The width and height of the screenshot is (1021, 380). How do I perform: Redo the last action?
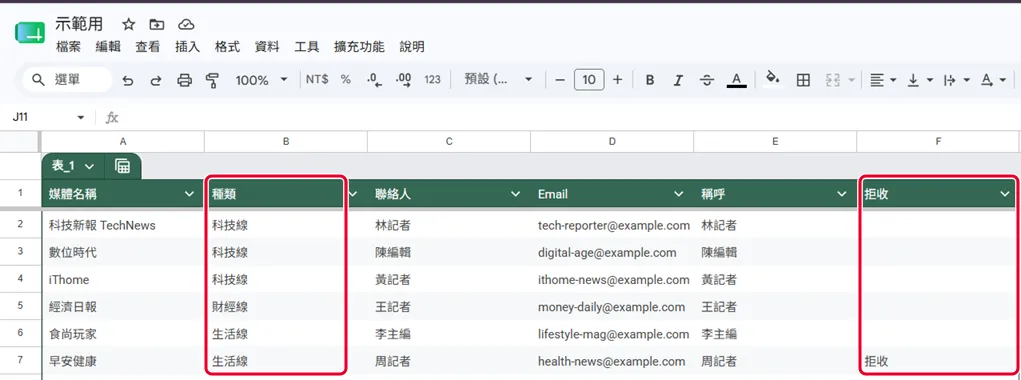click(x=156, y=80)
